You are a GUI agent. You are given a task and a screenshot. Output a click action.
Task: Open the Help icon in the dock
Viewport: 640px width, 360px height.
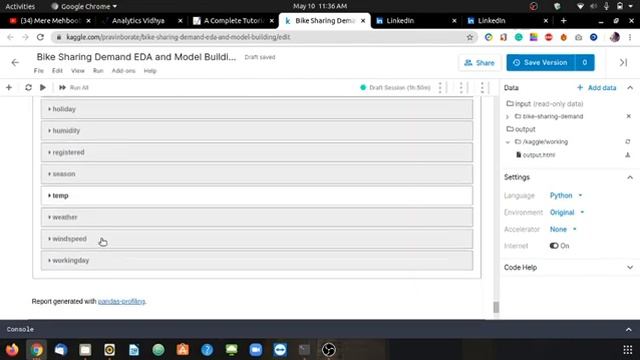(x=207, y=350)
